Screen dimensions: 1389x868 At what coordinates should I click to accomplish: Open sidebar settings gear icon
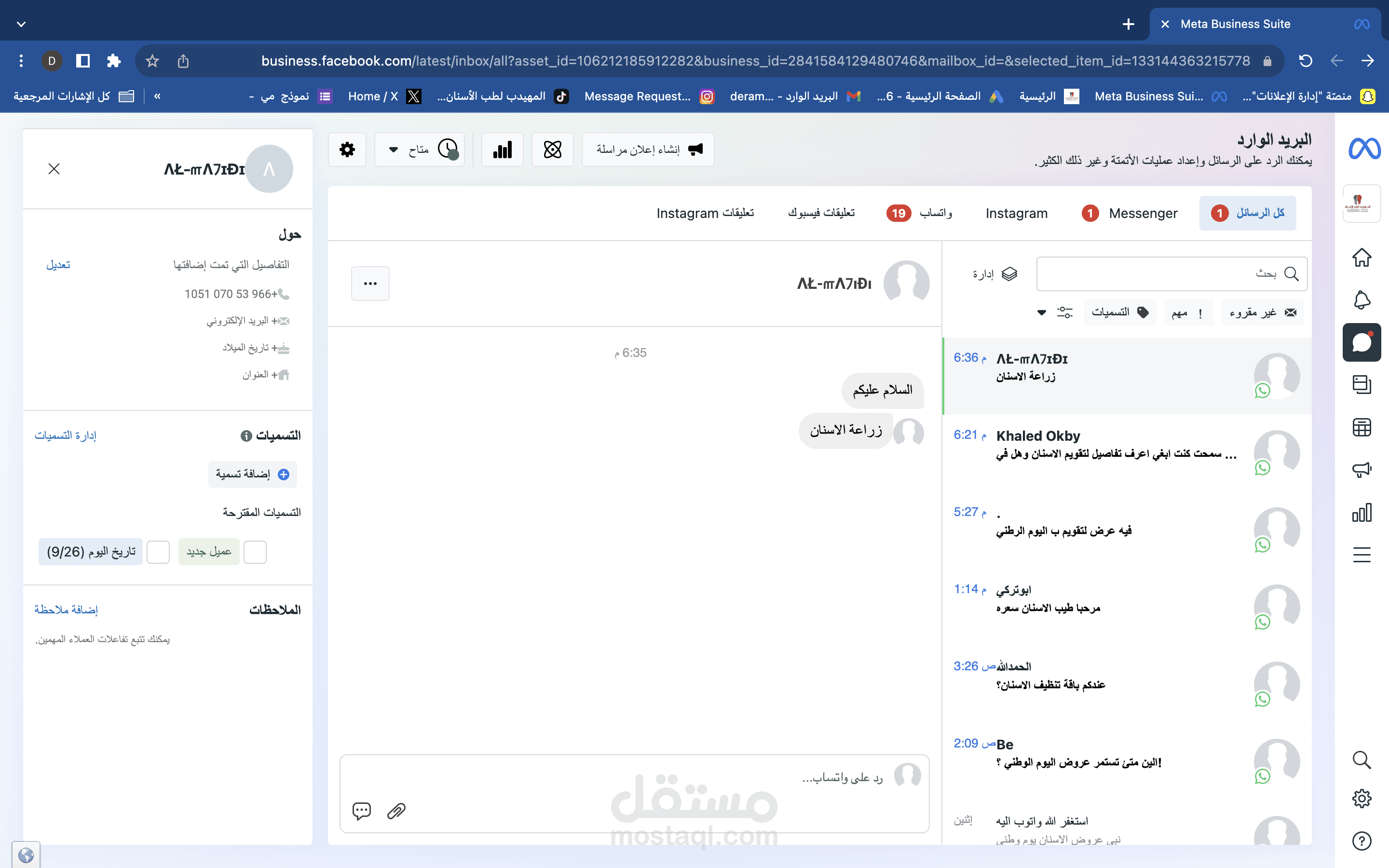click(1362, 798)
